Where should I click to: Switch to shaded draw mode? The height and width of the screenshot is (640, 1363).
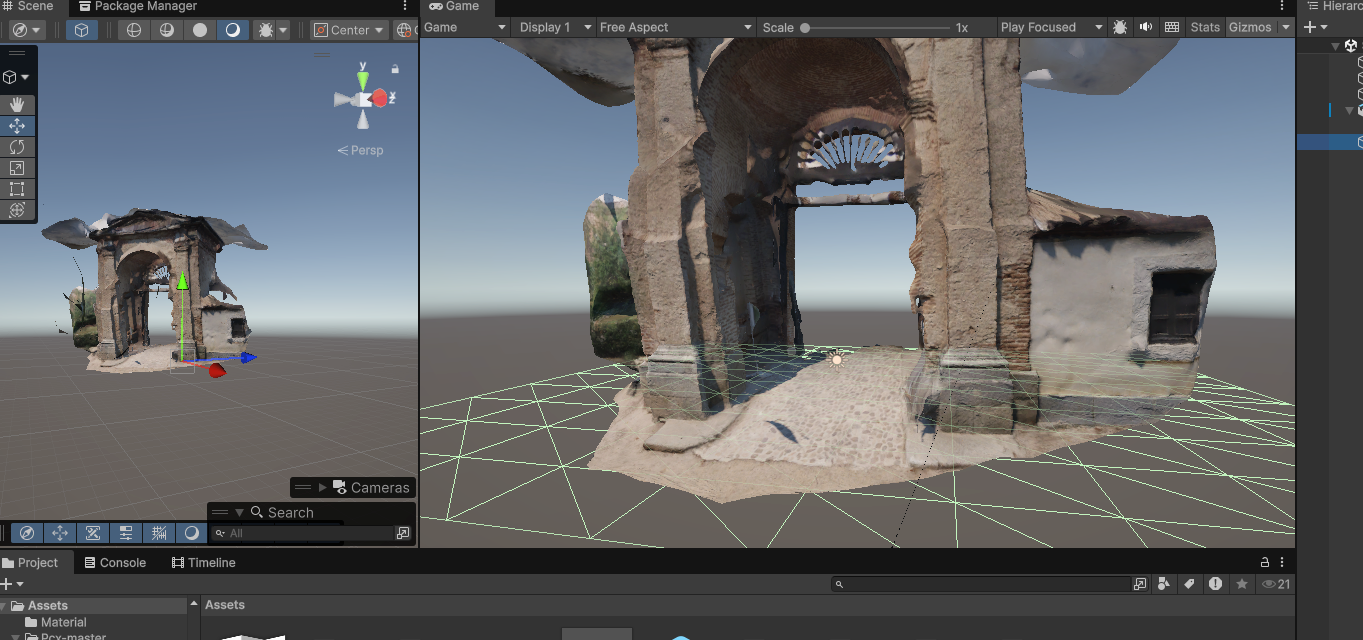pos(233,30)
